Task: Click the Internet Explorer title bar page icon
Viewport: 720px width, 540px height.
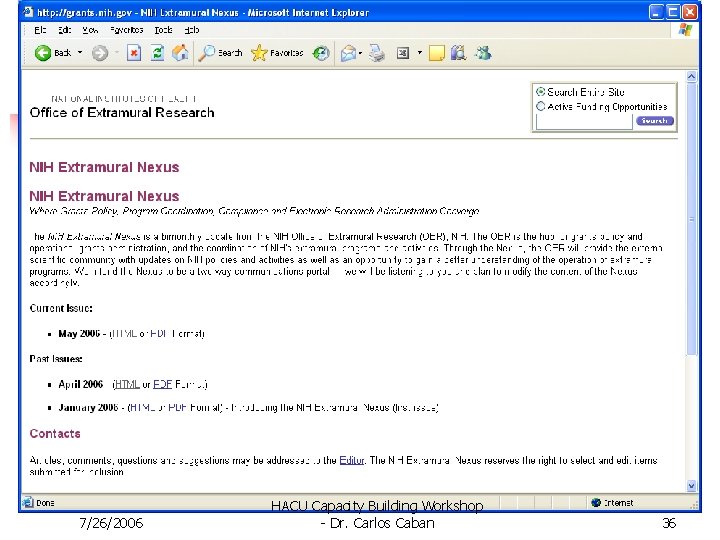Action: point(28,12)
